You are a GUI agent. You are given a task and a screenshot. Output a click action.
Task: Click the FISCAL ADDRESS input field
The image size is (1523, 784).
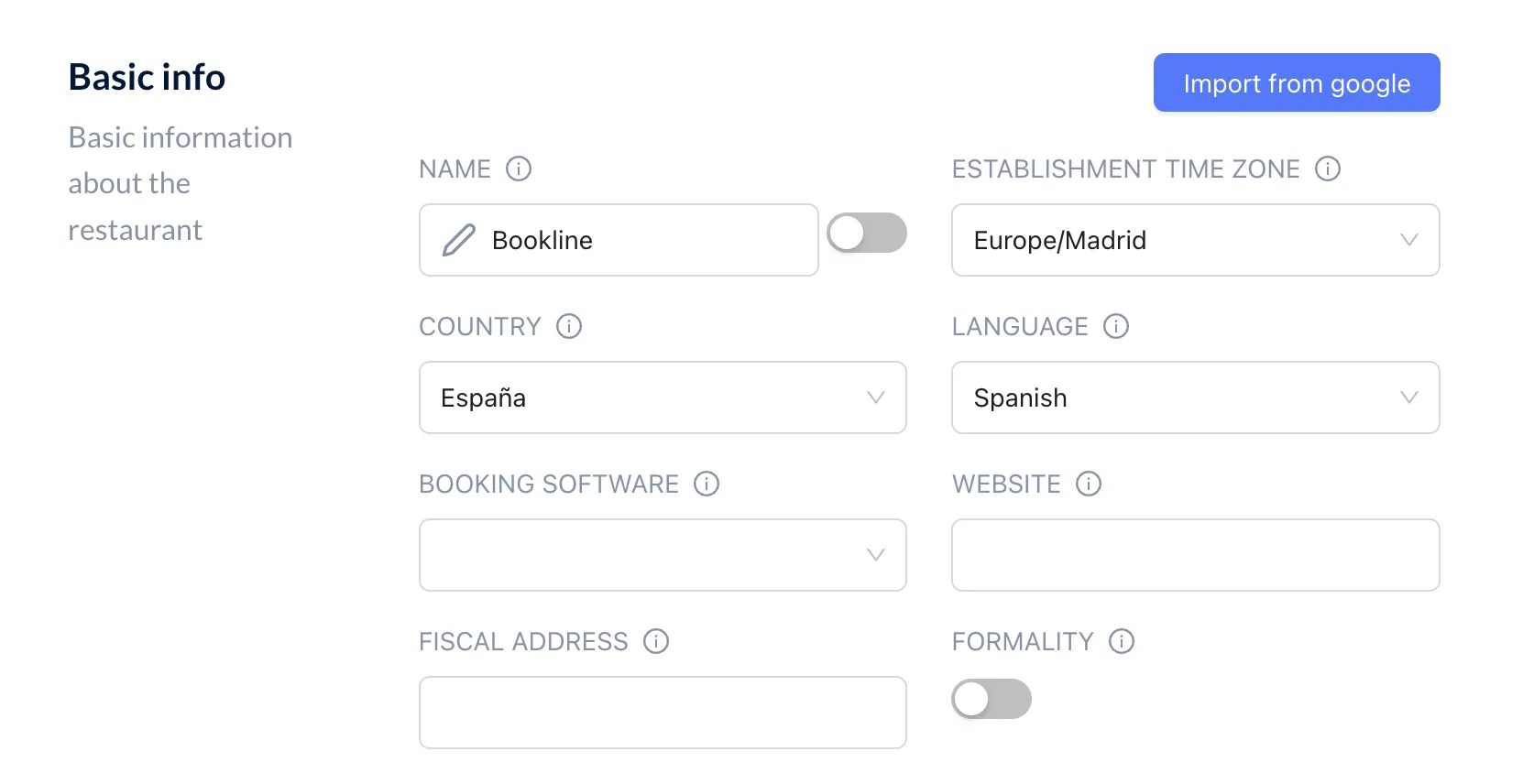click(663, 713)
